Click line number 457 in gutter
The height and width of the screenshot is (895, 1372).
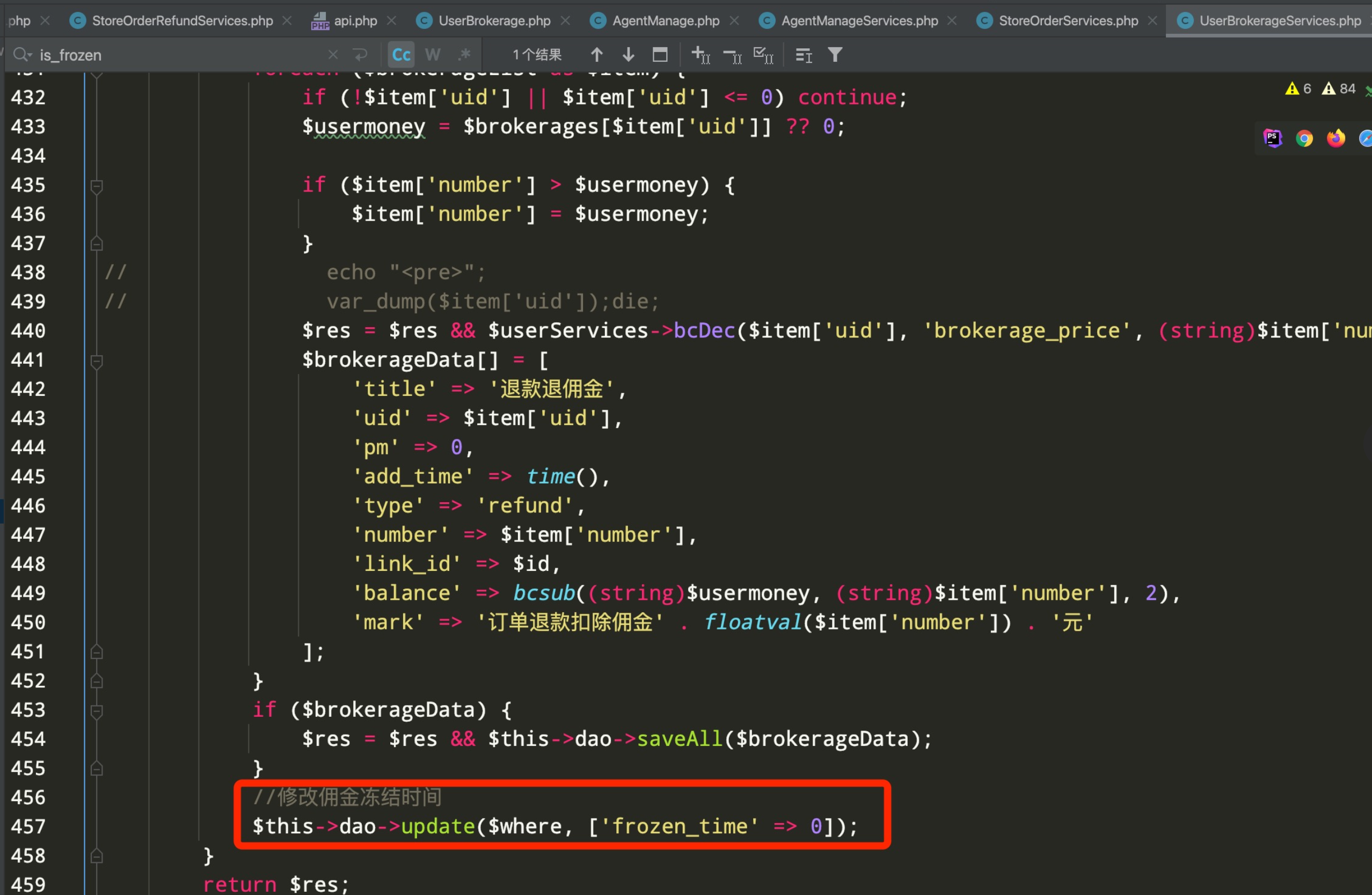point(28,827)
